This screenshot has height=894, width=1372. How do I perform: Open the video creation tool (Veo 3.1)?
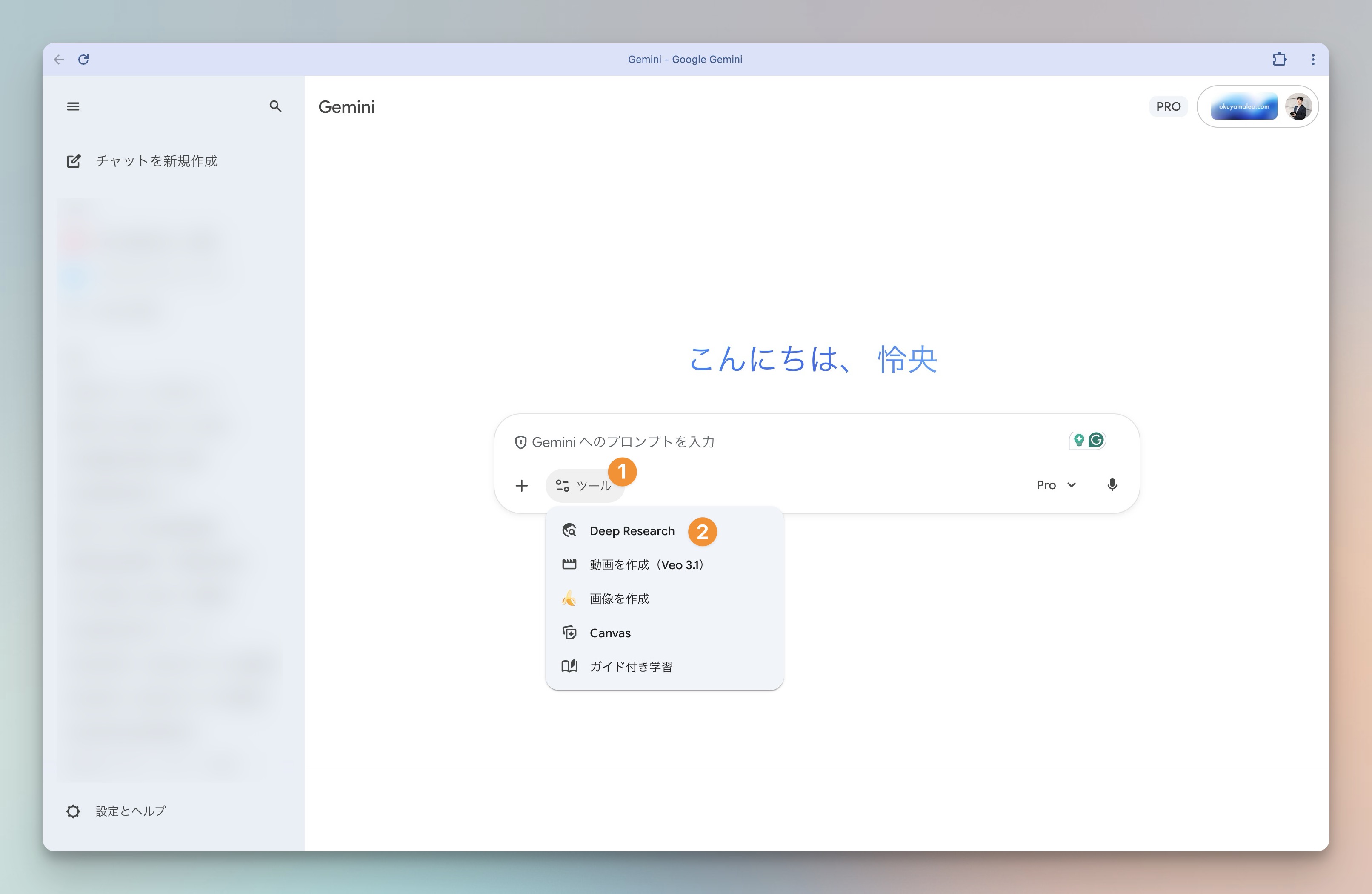[x=646, y=564]
